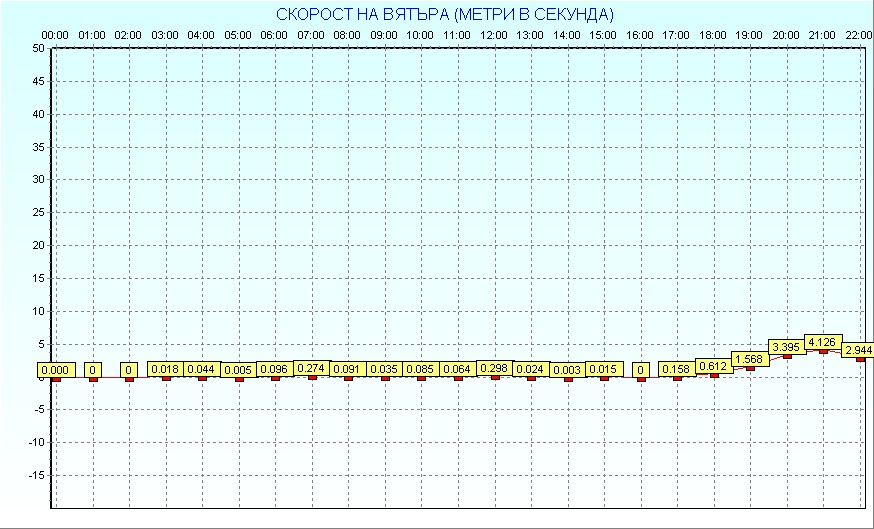The image size is (874, 529).
Task: Select the 4.126 peak value label
Action: 823,341
